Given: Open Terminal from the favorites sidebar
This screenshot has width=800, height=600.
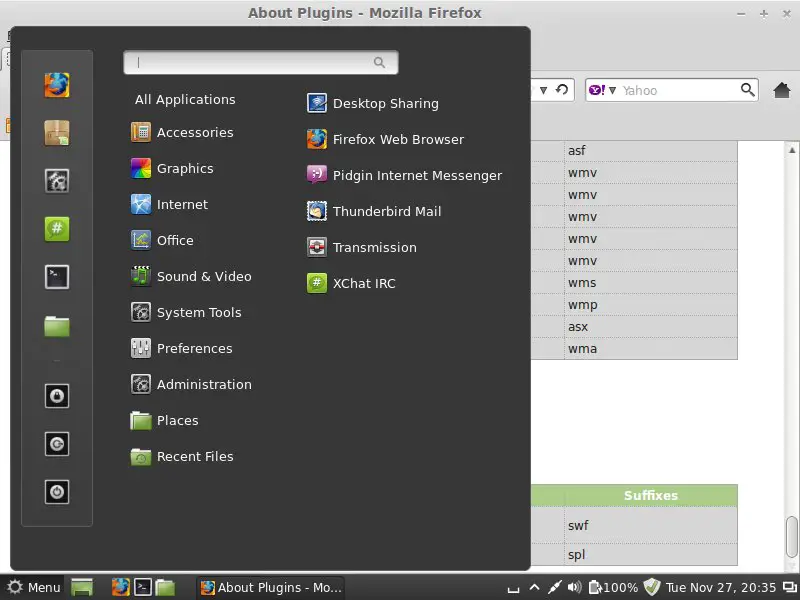Looking at the screenshot, I should click(x=57, y=277).
